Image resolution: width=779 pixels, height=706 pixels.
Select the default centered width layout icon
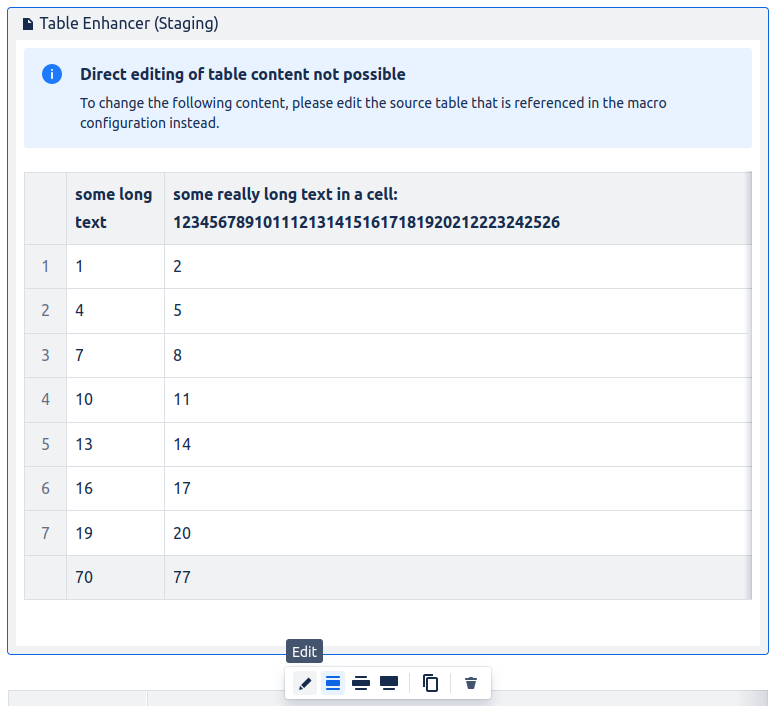click(x=333, y=683)
